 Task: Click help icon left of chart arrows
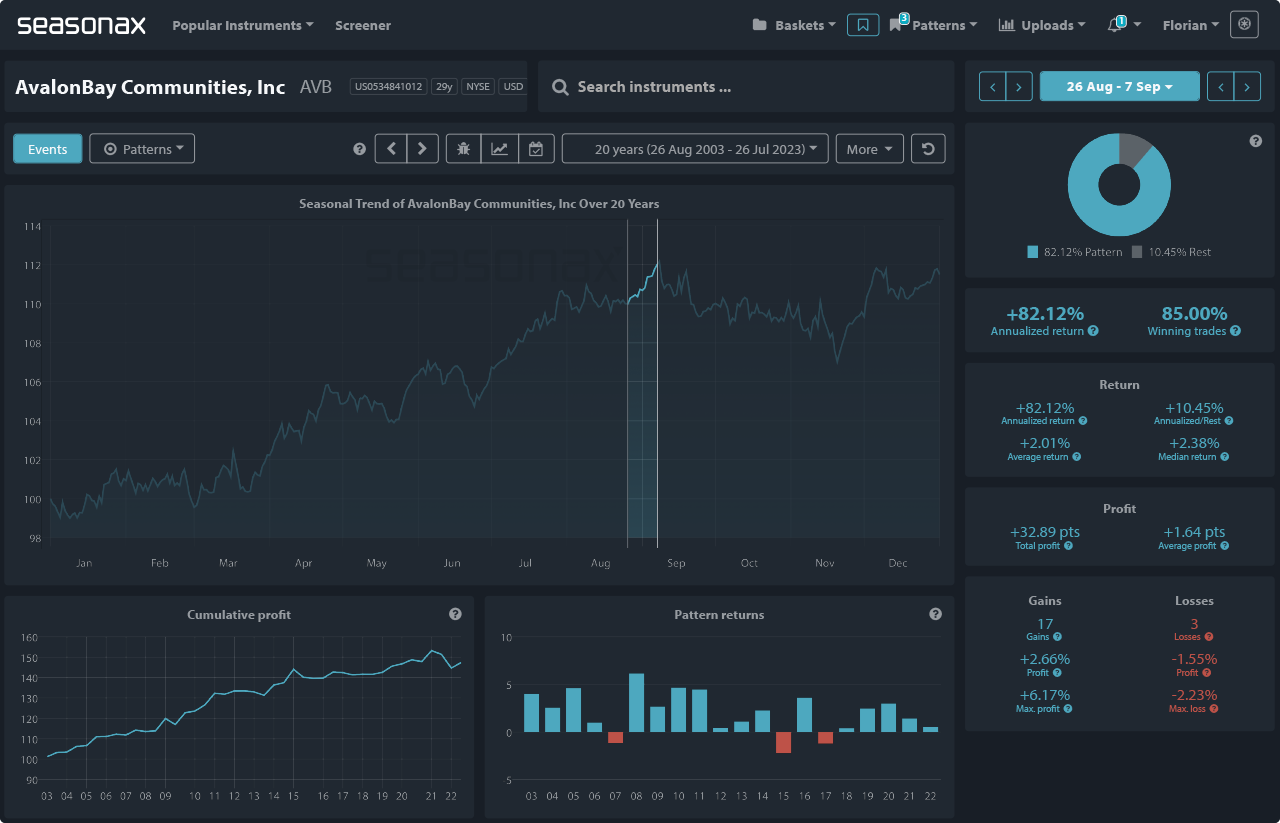tap(360, 149)
